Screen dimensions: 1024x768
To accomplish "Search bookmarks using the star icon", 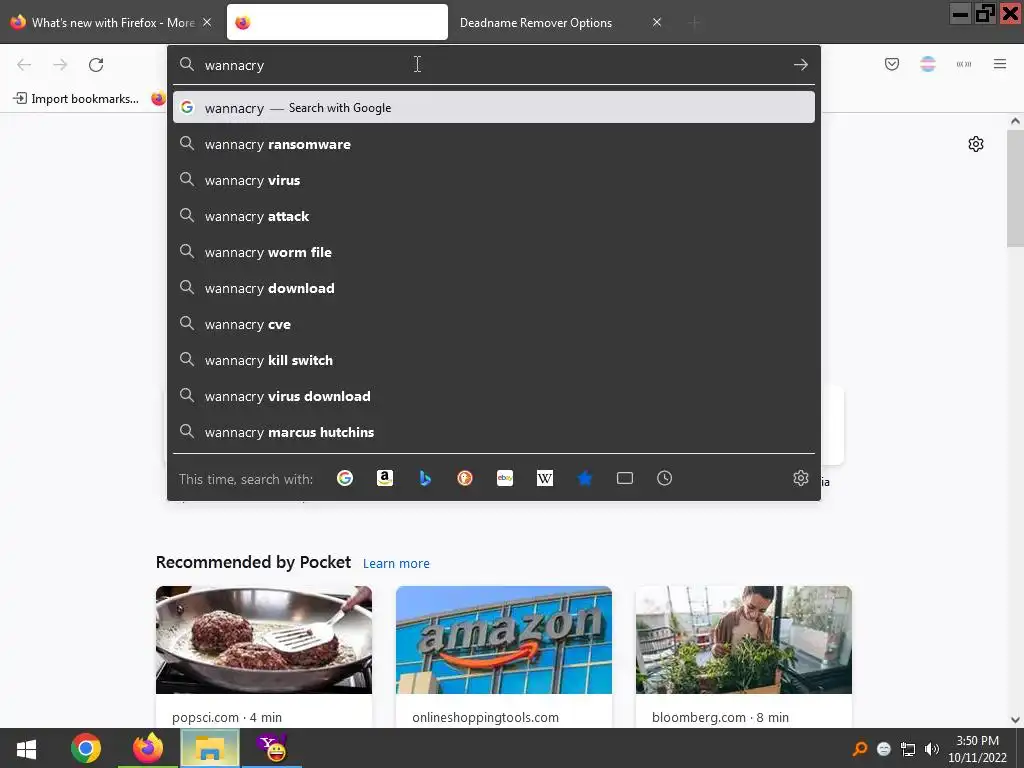I will [584, 478].
